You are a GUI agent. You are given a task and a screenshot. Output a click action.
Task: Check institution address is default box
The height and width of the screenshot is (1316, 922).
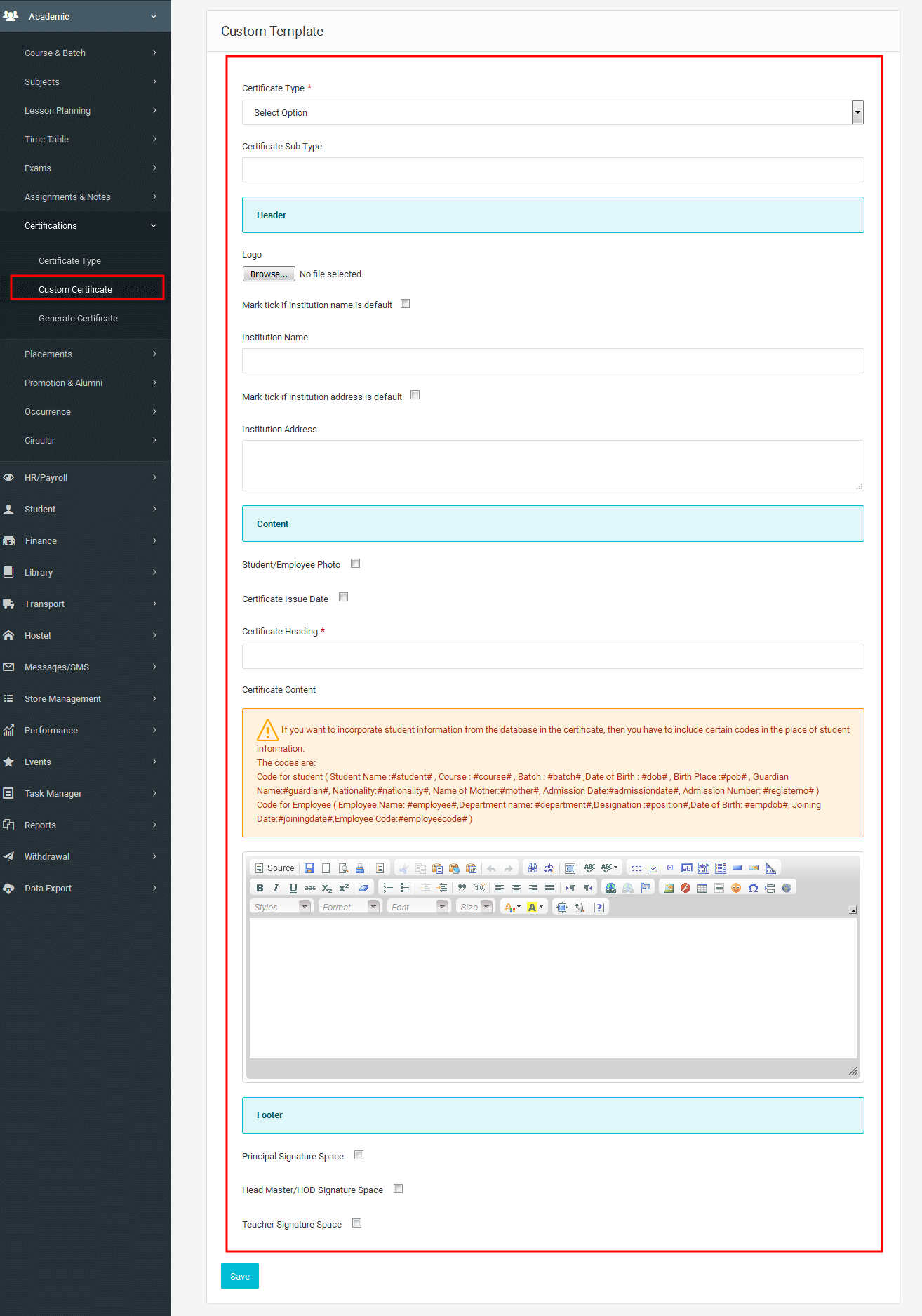[415, 395]
